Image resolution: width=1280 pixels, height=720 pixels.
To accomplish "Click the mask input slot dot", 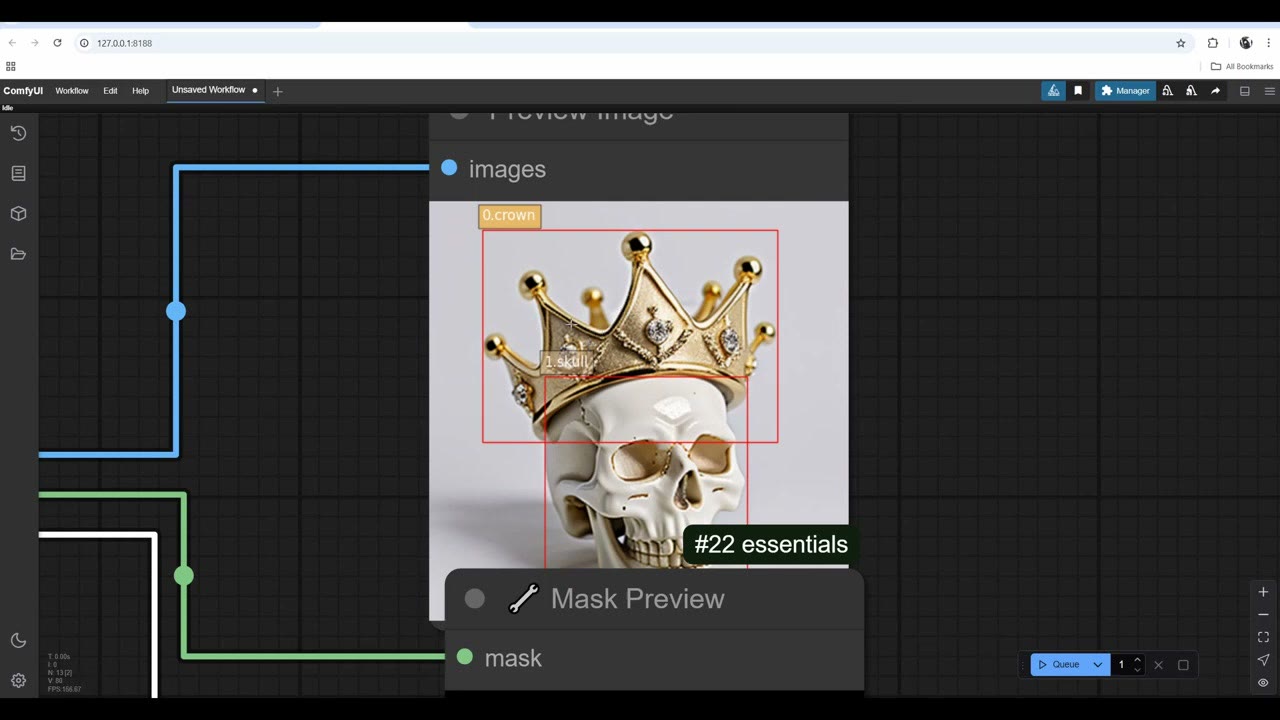I will [x=464, y=657].
